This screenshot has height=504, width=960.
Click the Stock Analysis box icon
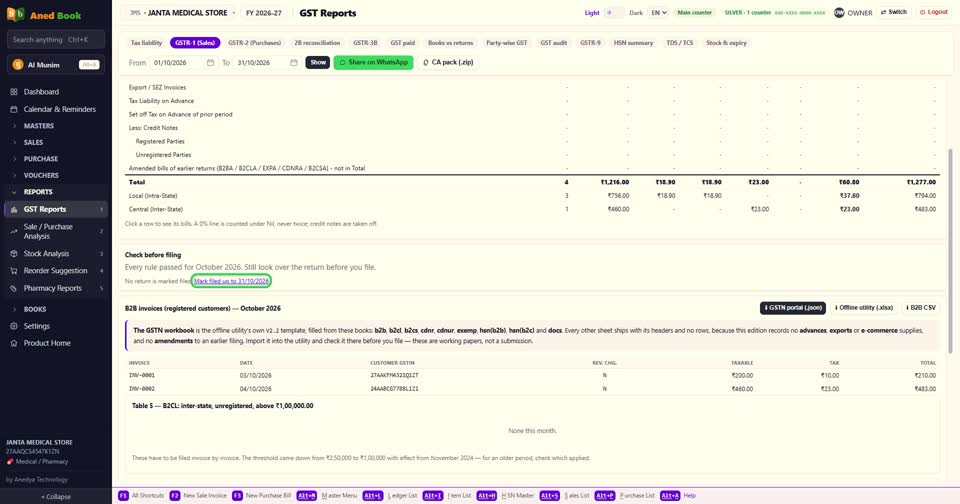(x=13, y=254)
